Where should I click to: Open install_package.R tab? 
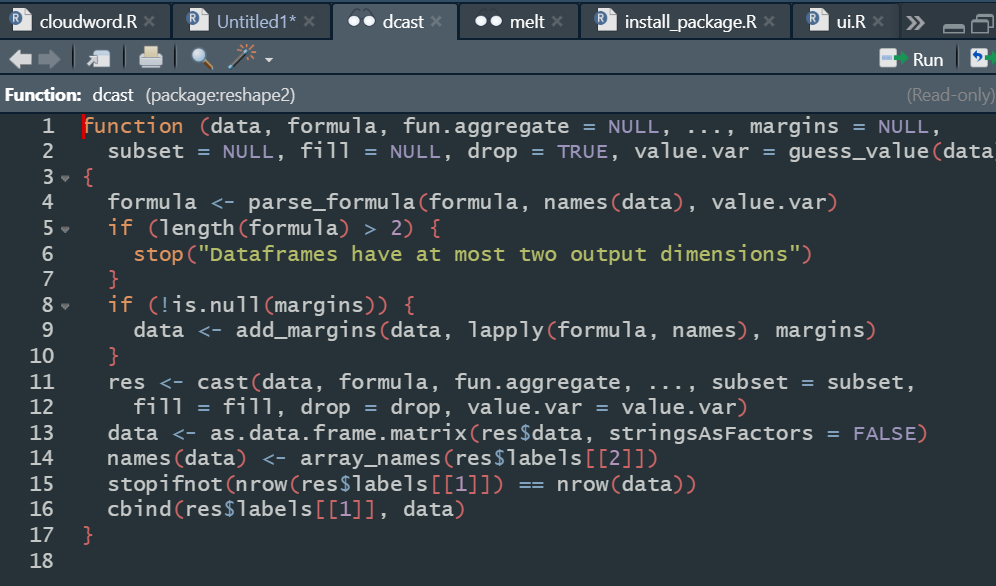(x=690, y=22)
